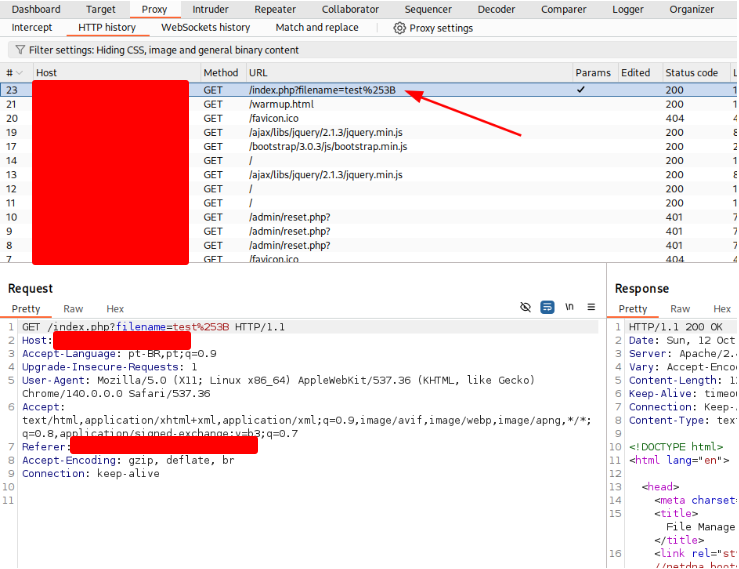Open the Request panel hamburger menu

(591, 307)
